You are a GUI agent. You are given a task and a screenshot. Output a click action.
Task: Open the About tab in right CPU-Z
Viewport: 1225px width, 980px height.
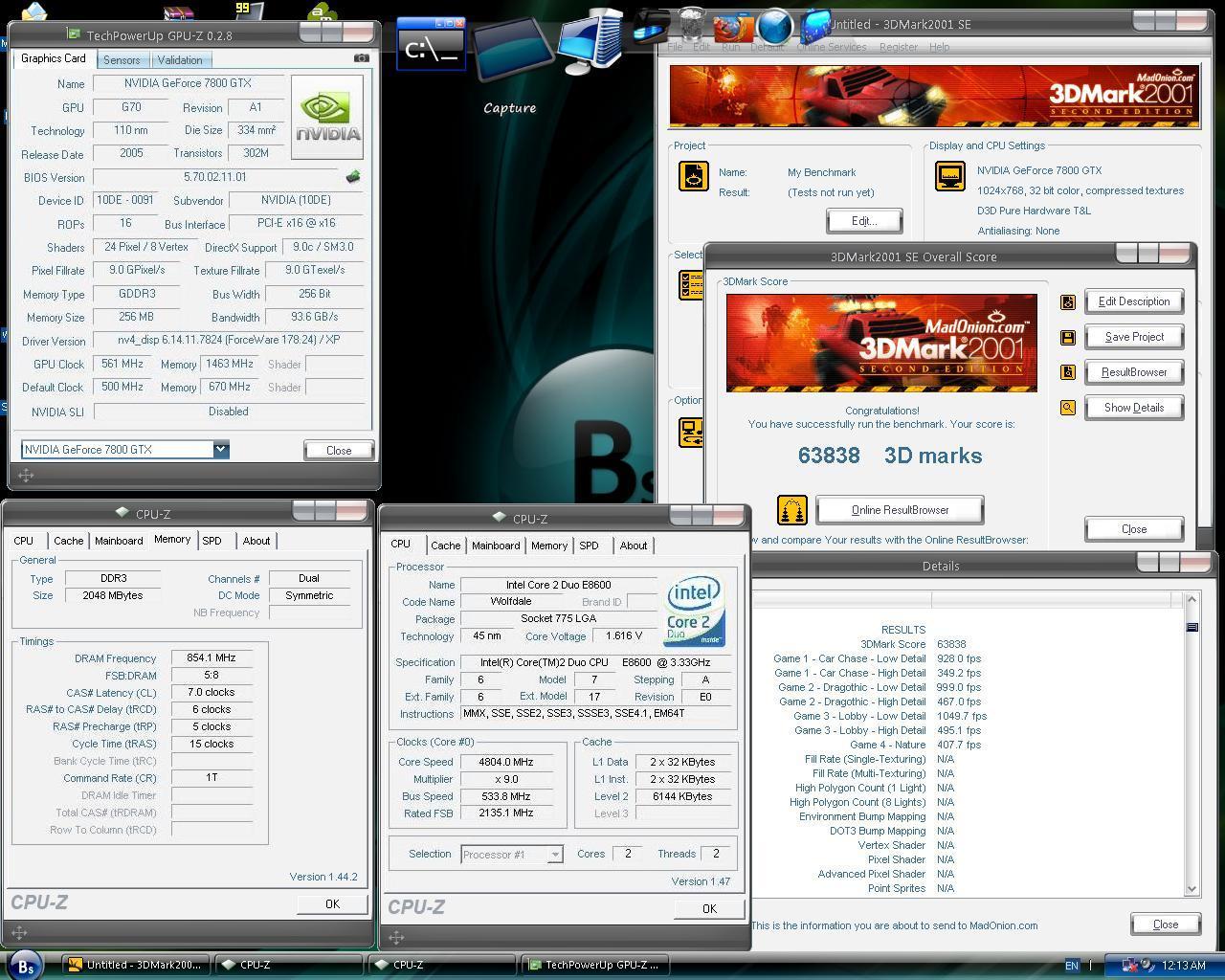(634, 546)
